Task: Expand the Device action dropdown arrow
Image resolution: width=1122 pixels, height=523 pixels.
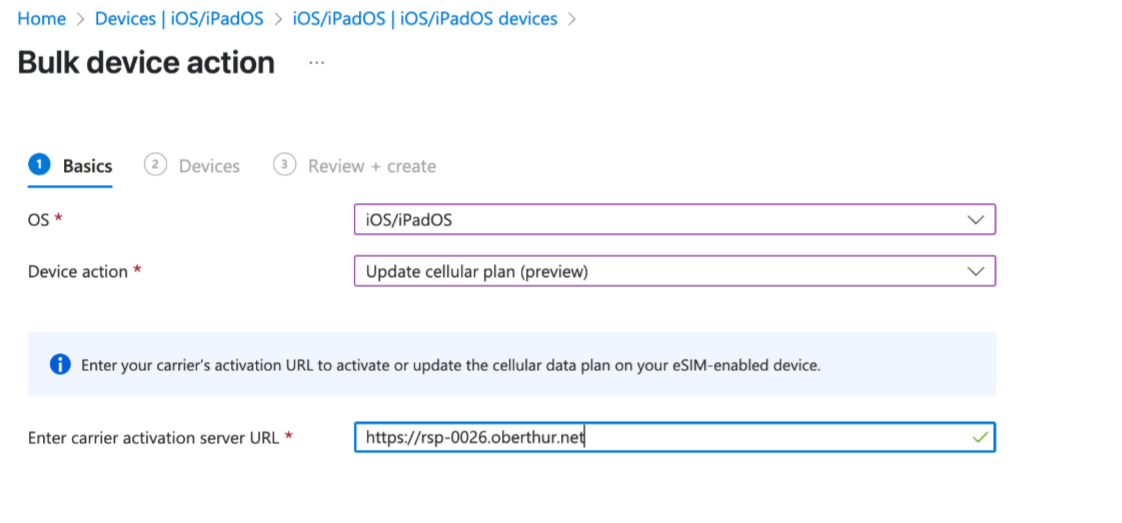Action: tap(975, 272)
